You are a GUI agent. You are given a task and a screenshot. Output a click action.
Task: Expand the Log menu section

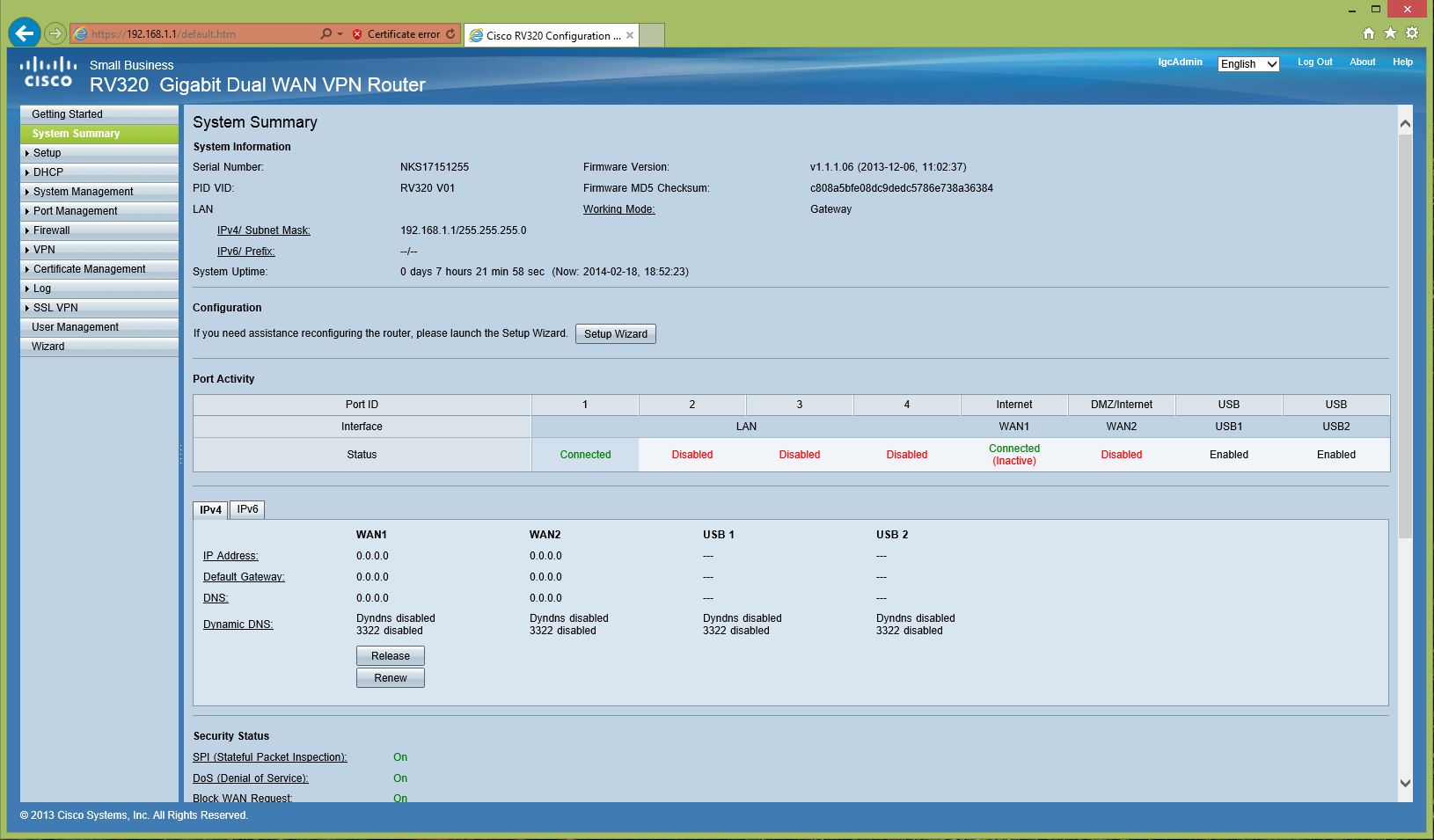point(99,289)
